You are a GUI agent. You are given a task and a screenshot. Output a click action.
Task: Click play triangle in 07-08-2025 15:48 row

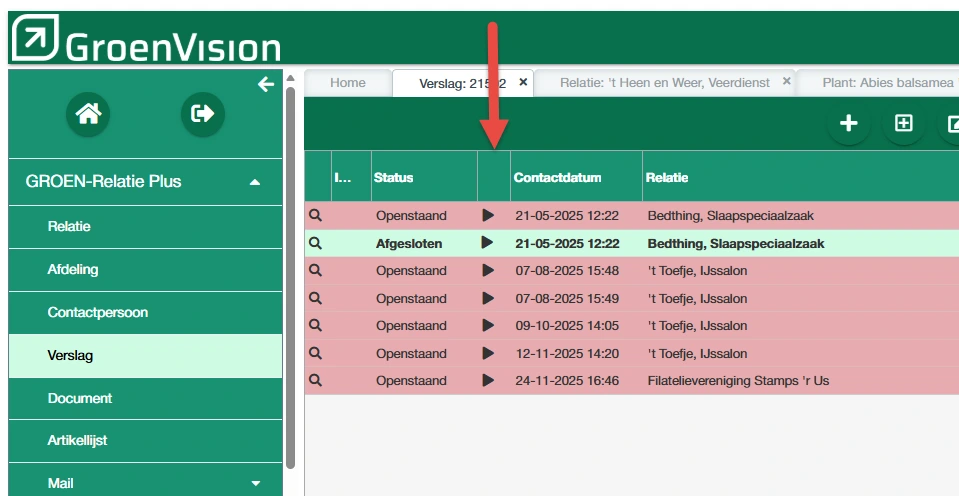click(487, 270)
